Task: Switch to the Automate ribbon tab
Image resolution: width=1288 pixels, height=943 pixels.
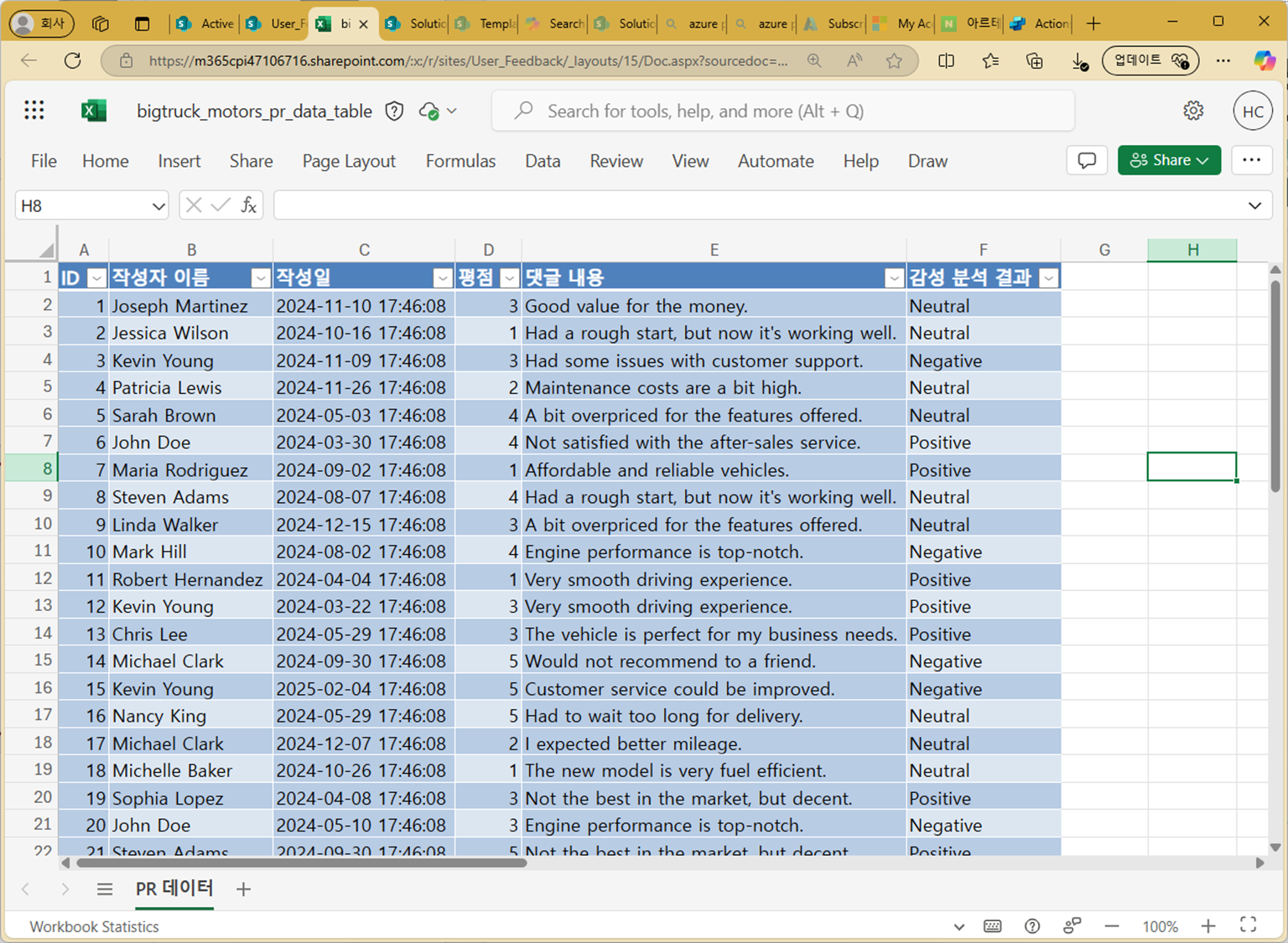Action: point(776,161)
